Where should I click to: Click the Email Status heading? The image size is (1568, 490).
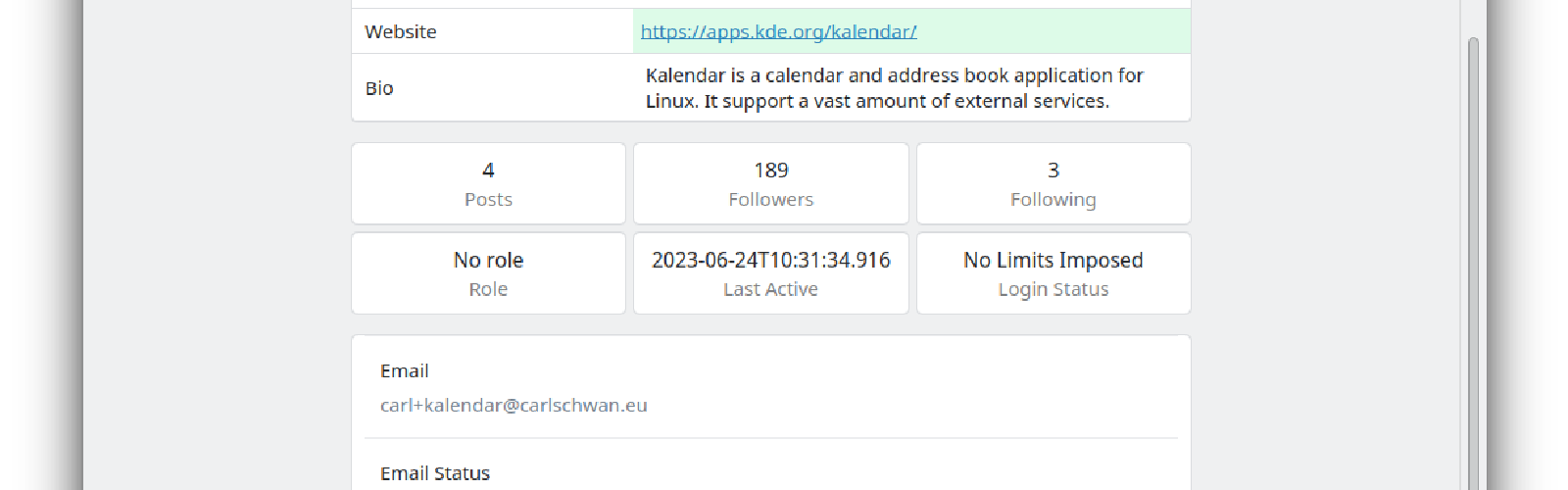[435, 474]
